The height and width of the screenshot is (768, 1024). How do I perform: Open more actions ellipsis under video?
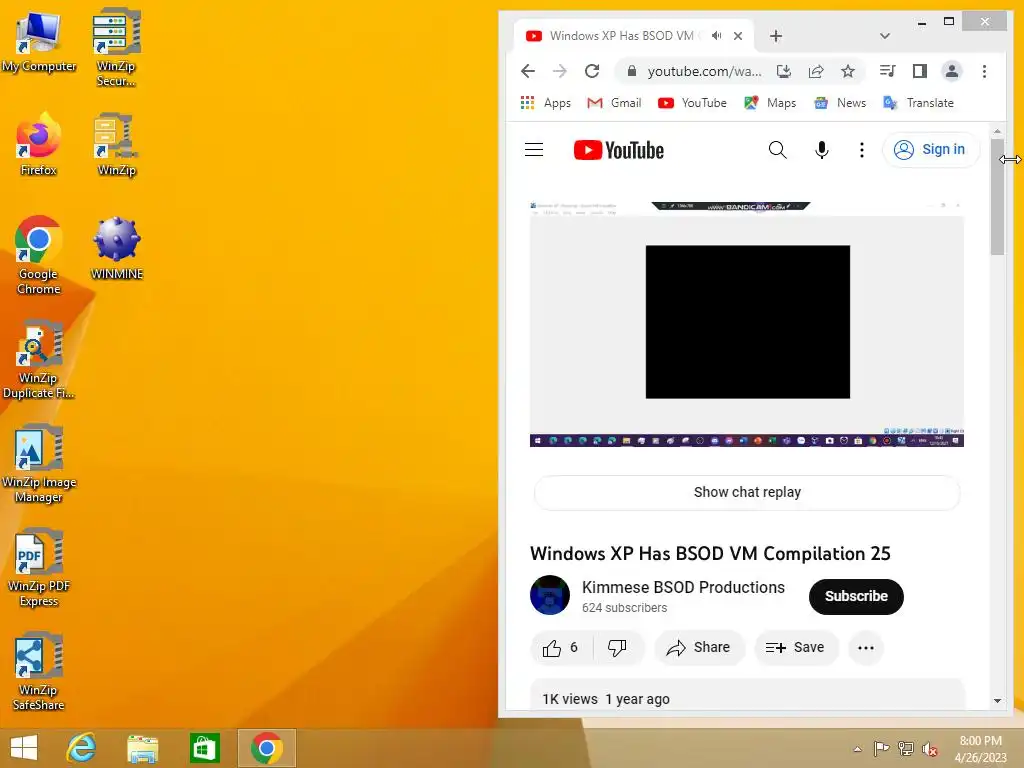coord(866,648)
